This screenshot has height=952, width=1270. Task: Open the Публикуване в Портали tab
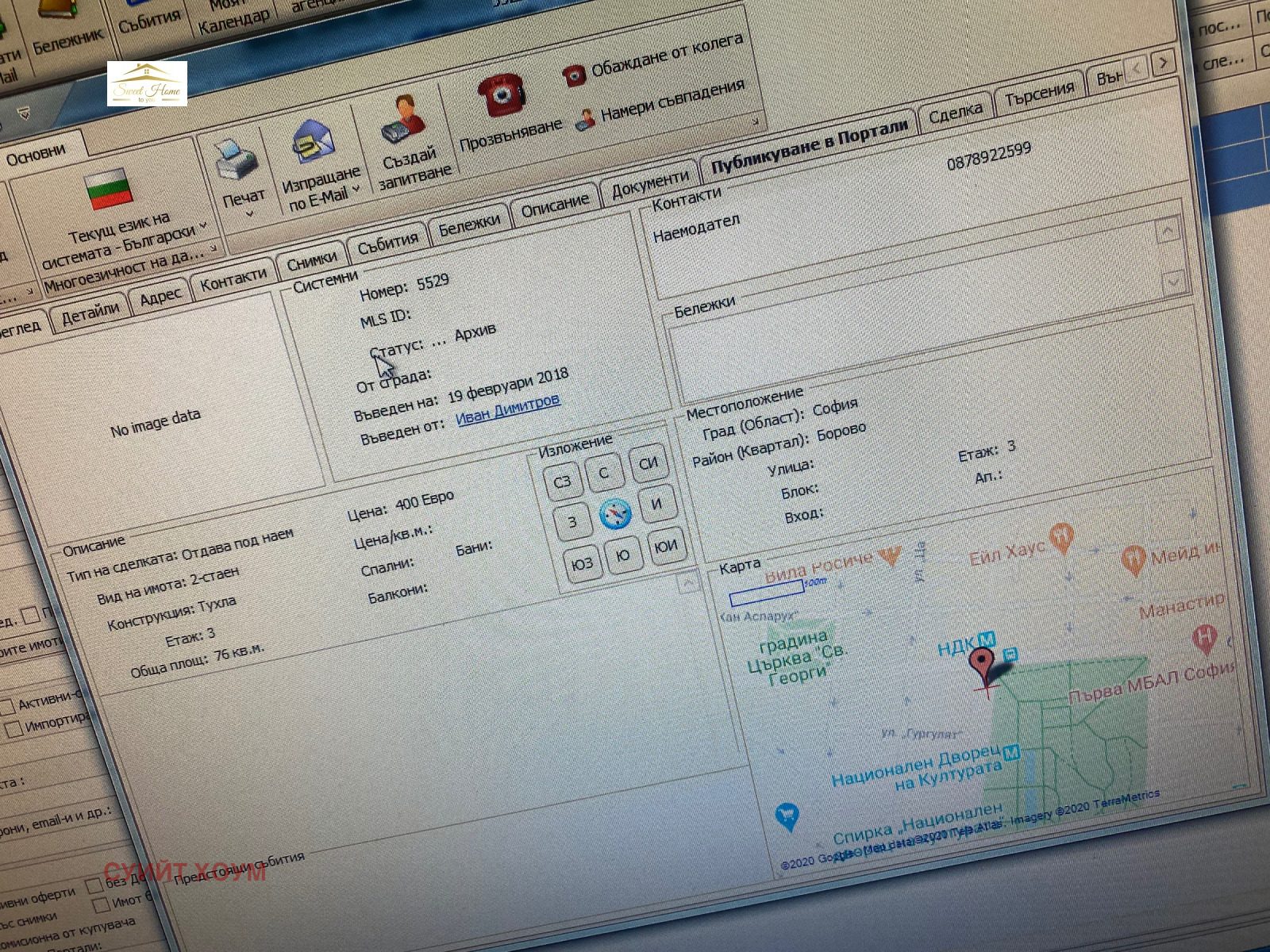[809, 147]
